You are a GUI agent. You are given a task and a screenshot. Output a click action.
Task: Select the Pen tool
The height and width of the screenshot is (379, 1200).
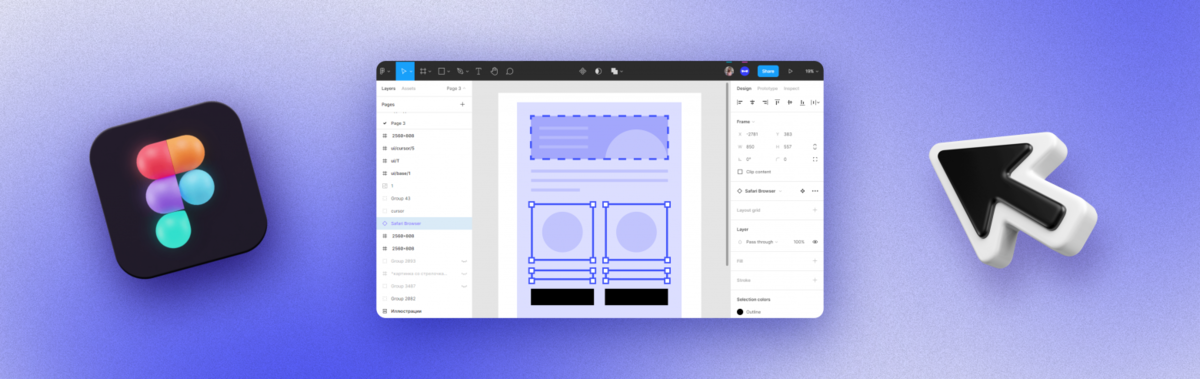tap(460, 71)
